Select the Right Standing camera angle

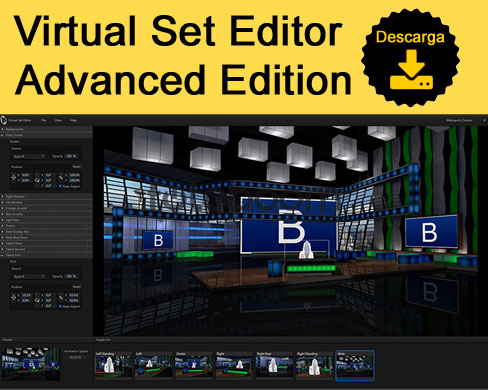[x=314, y=365]
